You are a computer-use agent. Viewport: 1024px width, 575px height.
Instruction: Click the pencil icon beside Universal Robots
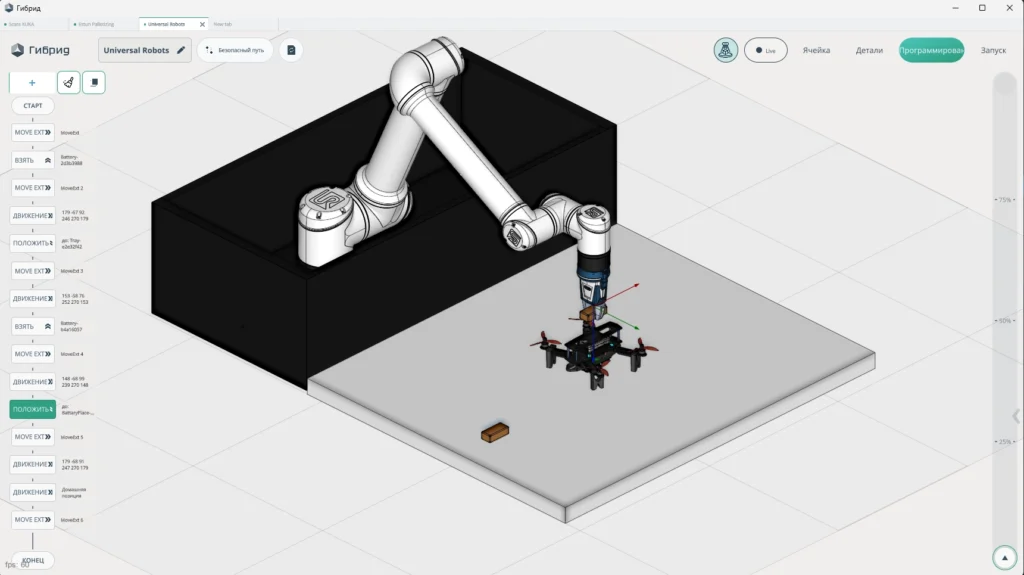[181, 50]
